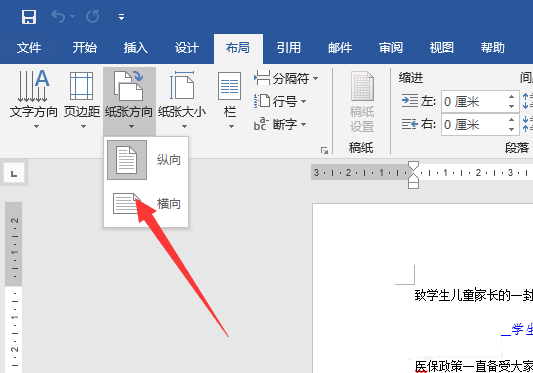Open the 帮助 ribbon tab

click(x=493, y=48)
